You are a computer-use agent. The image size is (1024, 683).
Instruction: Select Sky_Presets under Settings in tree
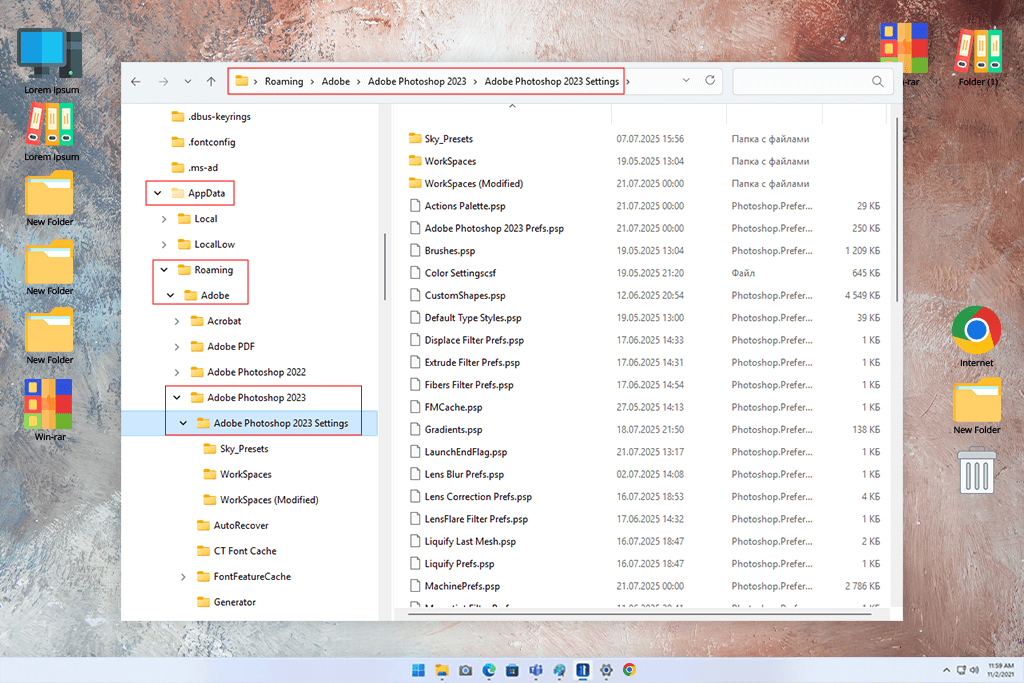[x=236, y=449]
